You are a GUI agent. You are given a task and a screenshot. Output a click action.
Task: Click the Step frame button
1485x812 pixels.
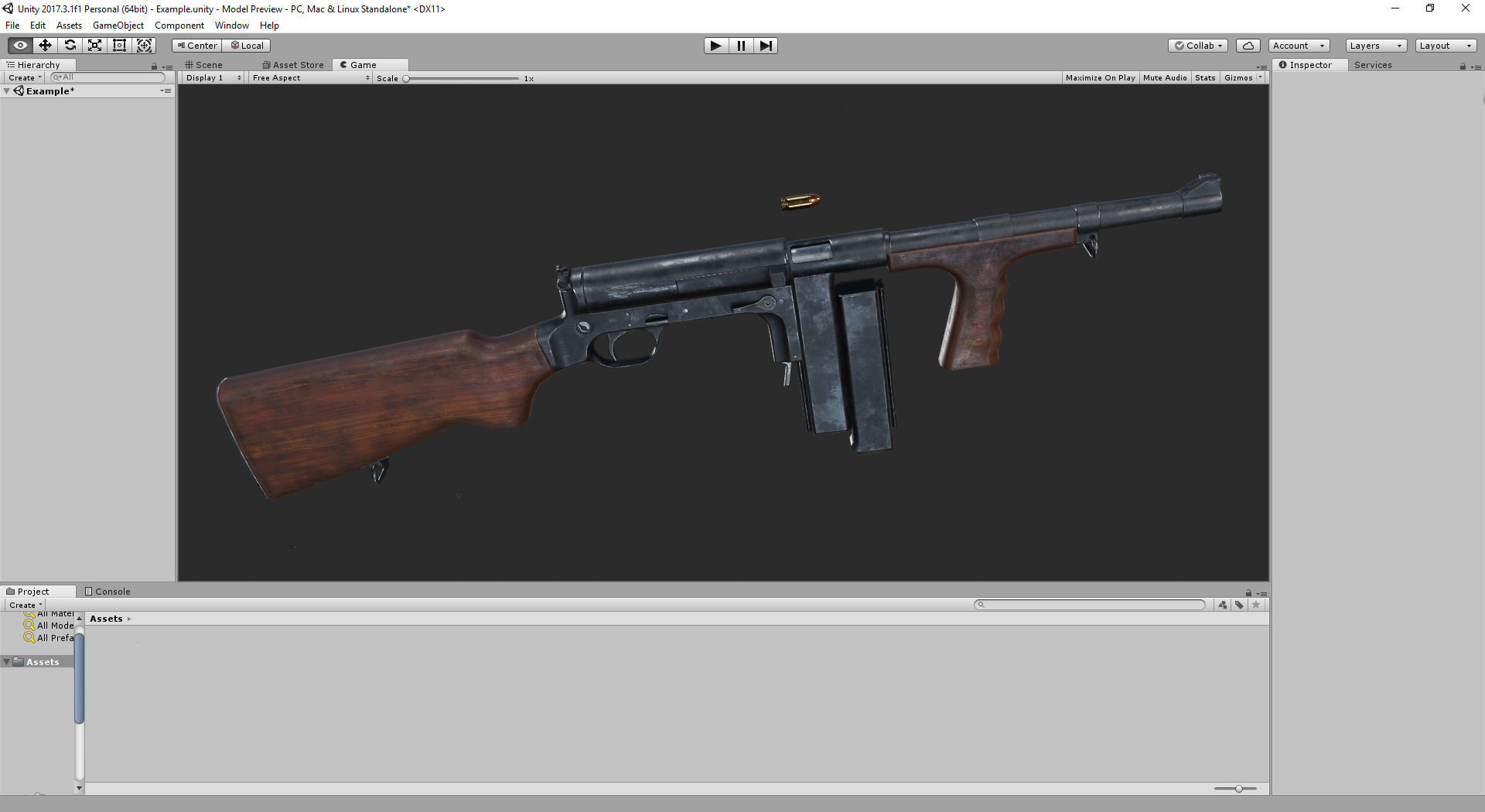766,46
